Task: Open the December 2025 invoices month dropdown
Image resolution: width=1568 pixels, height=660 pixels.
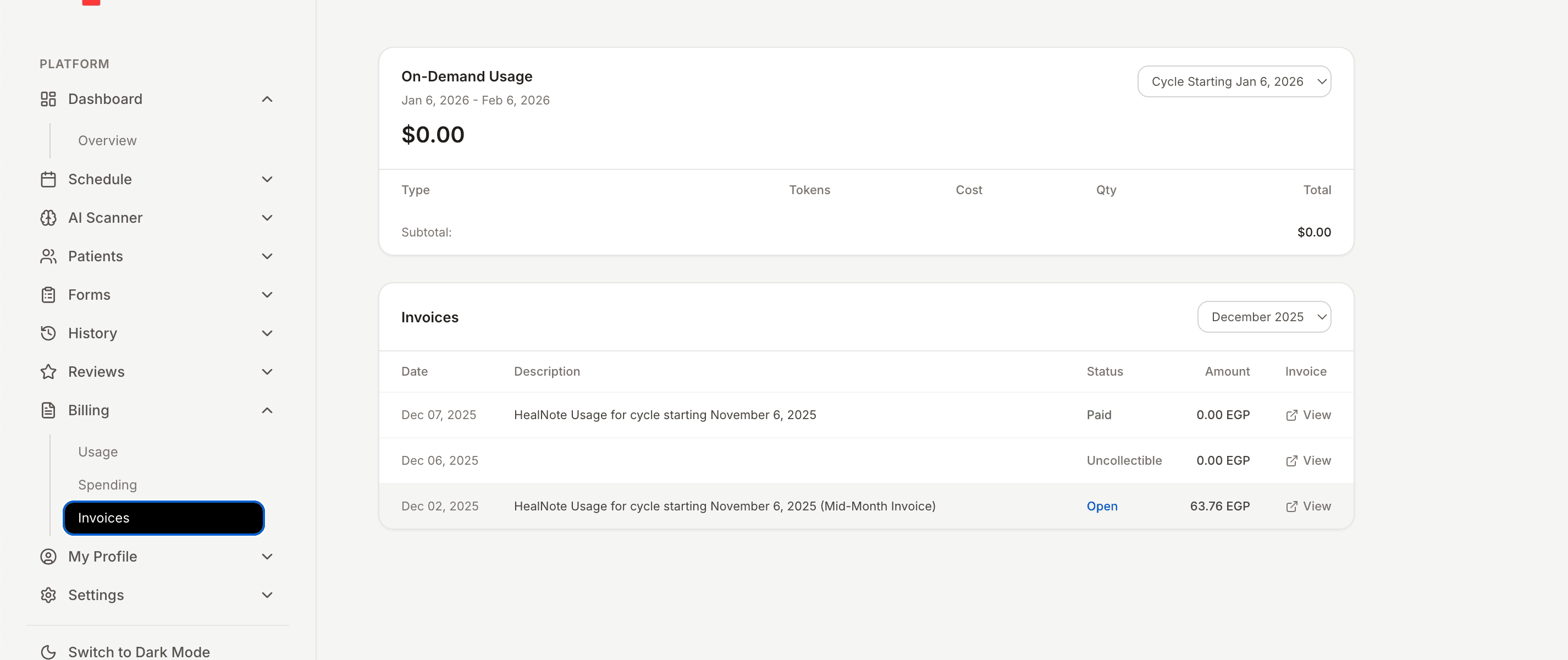Action: [1263, 317]
